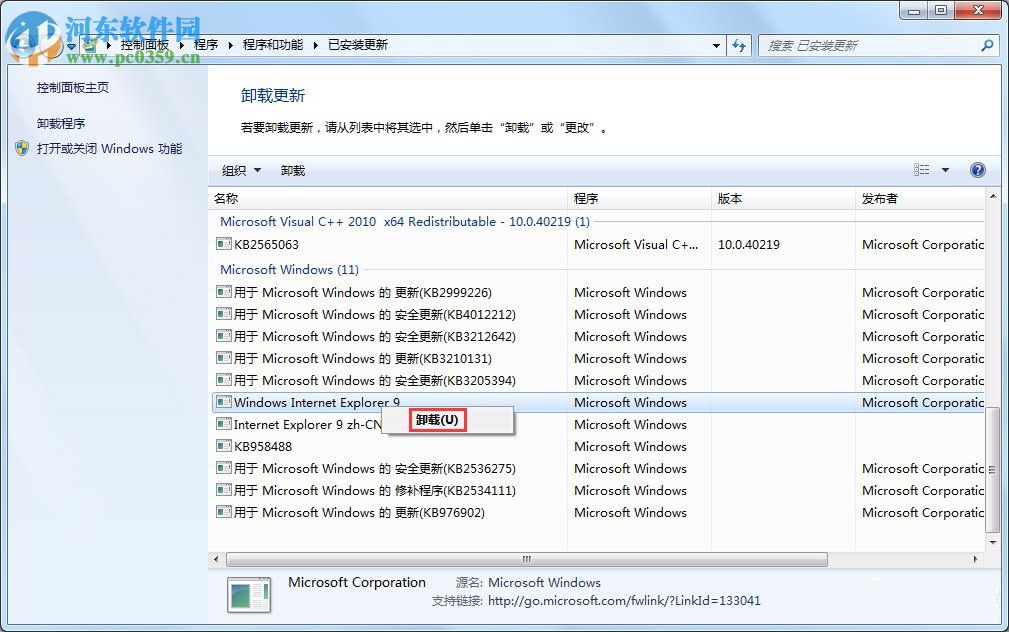Click 卸载程序 in the sidebar

point(62,122)
